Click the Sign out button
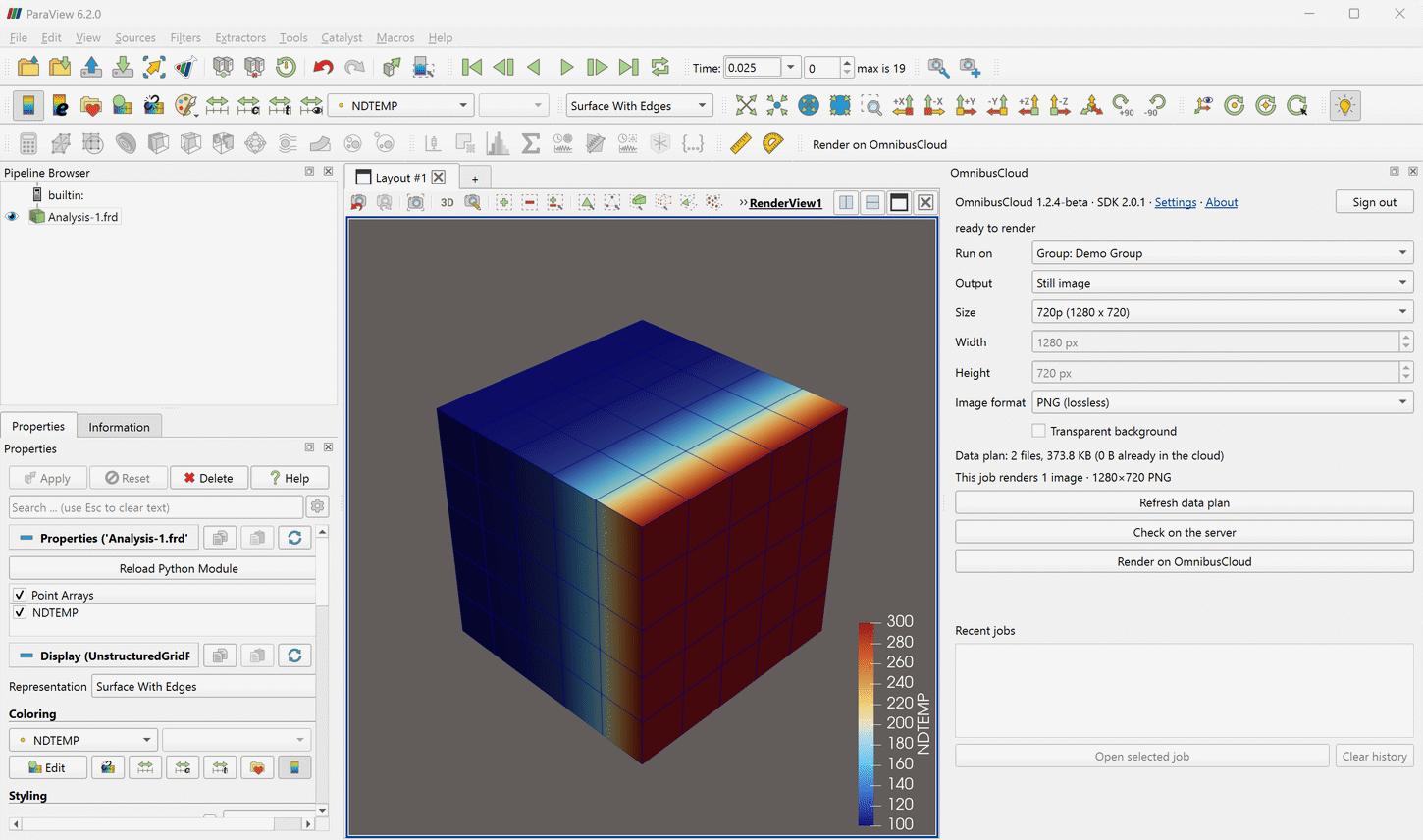The width and height of the screenshot is (1423, 840). click(1374, 202)
